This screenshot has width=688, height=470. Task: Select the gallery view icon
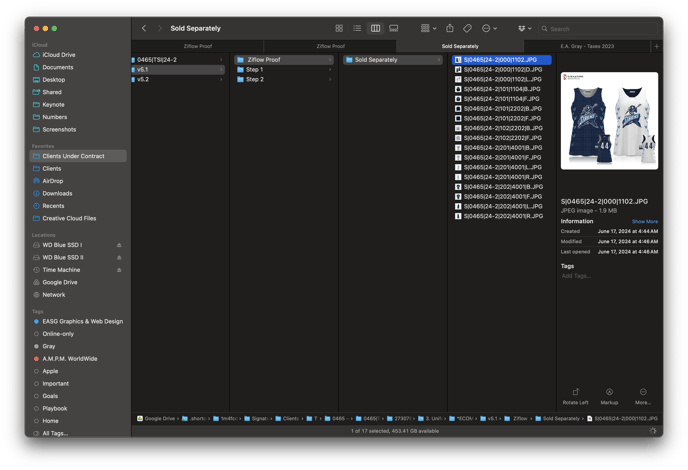(x=394, y=29)
